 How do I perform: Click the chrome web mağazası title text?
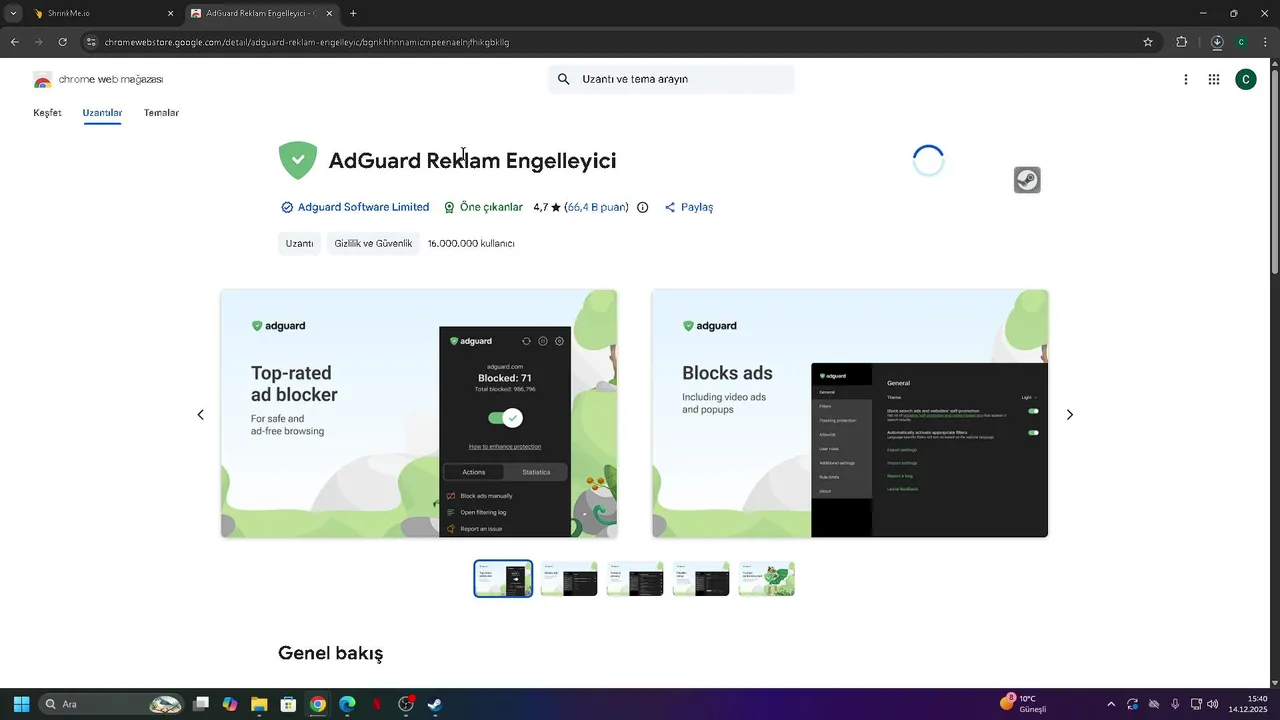point(110,80)
